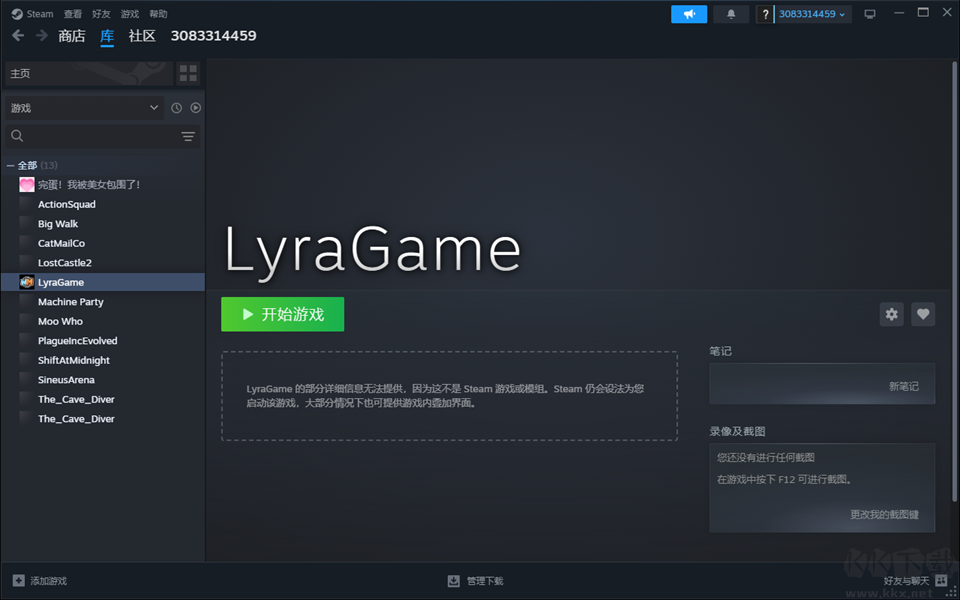Open the 游戏 menu in the menu bar

130,13
